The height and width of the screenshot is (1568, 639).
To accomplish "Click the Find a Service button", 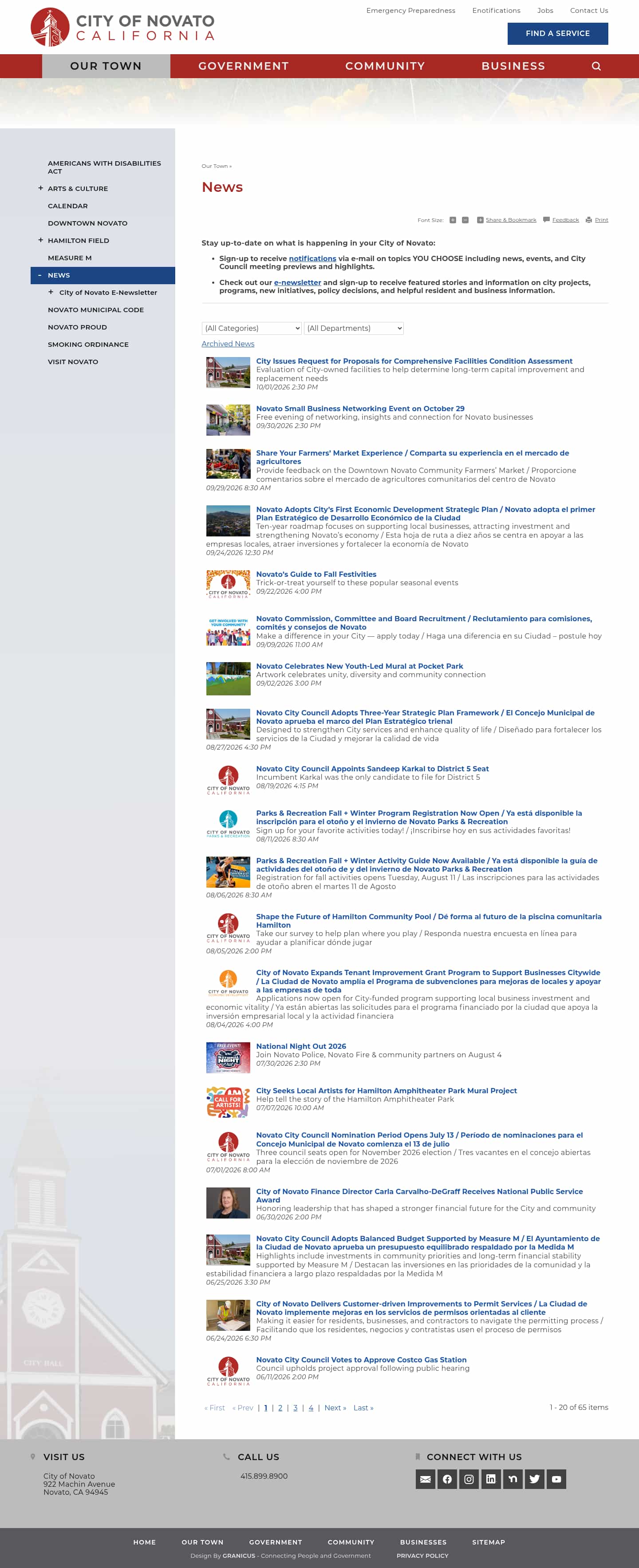I will coord(557,33).
